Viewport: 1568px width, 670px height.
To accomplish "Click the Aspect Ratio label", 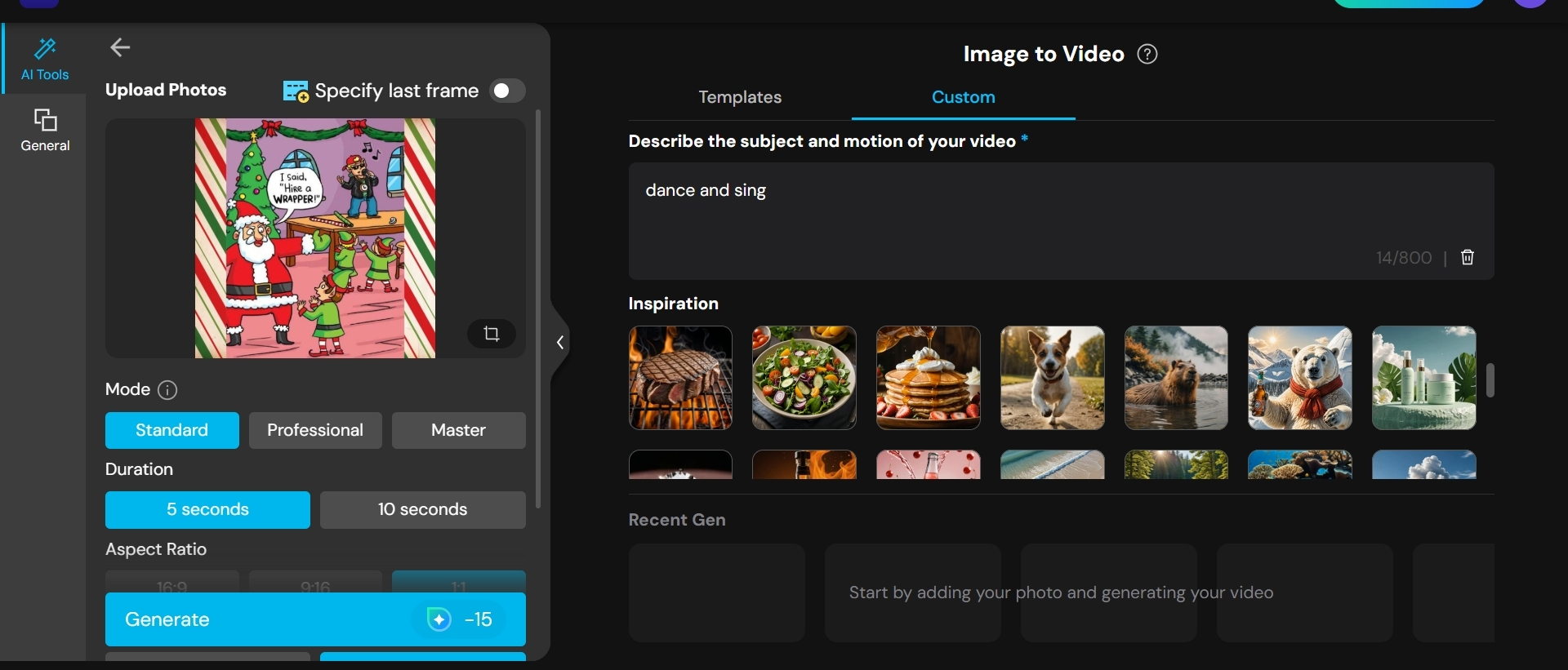I will (x=156, y=549).
